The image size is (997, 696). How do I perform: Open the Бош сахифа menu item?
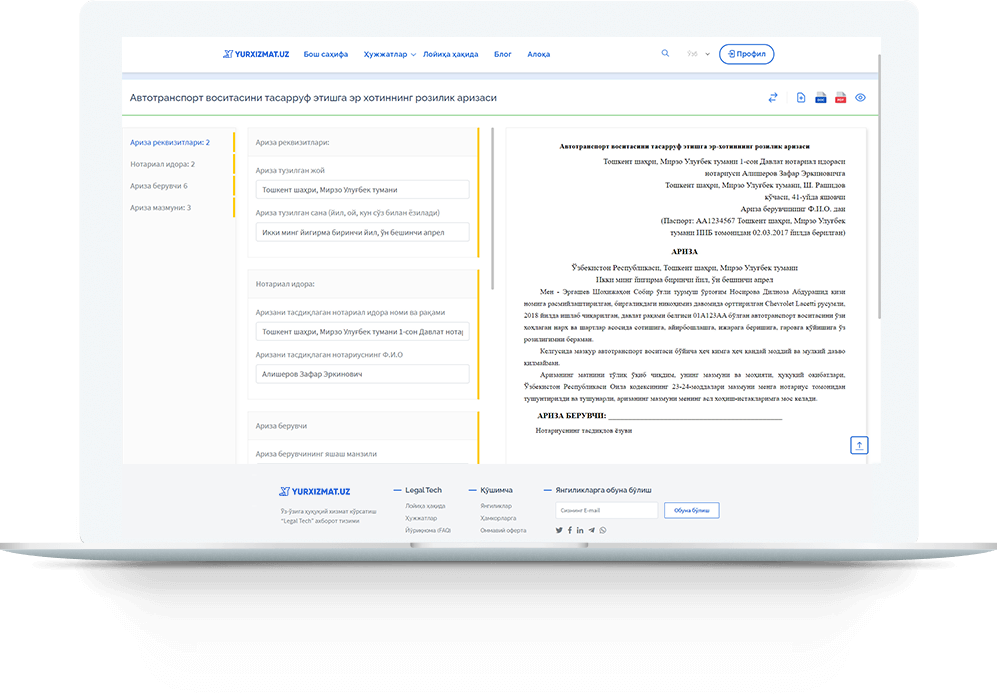(x=326, y=54)
